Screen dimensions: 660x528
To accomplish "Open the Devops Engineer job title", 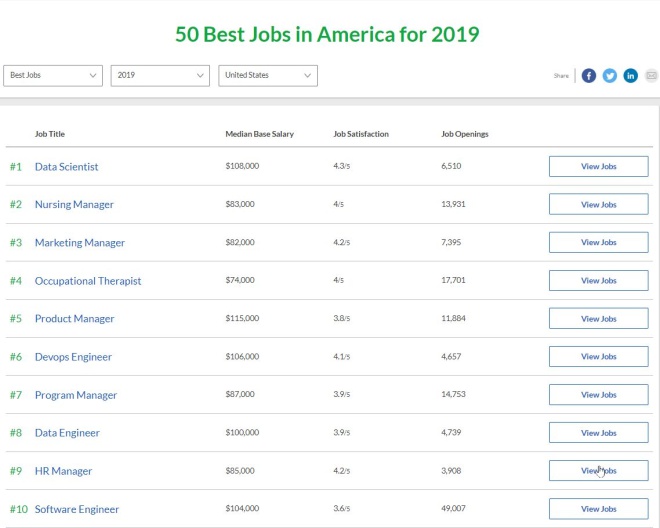I will [73, 357].
